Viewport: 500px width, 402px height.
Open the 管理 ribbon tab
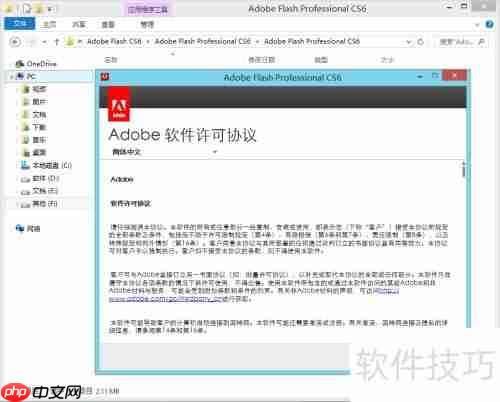coord(147,24)
